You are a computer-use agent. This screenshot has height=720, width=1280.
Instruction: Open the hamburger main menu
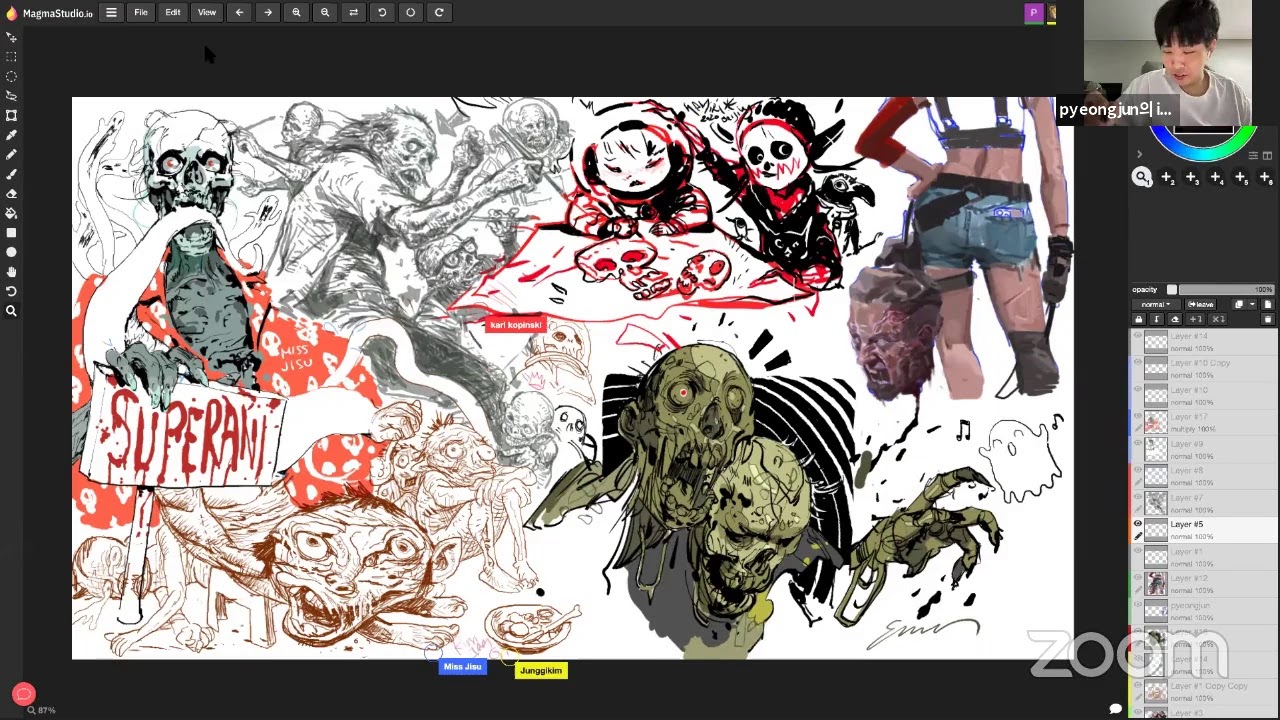(x=111, y=12)
